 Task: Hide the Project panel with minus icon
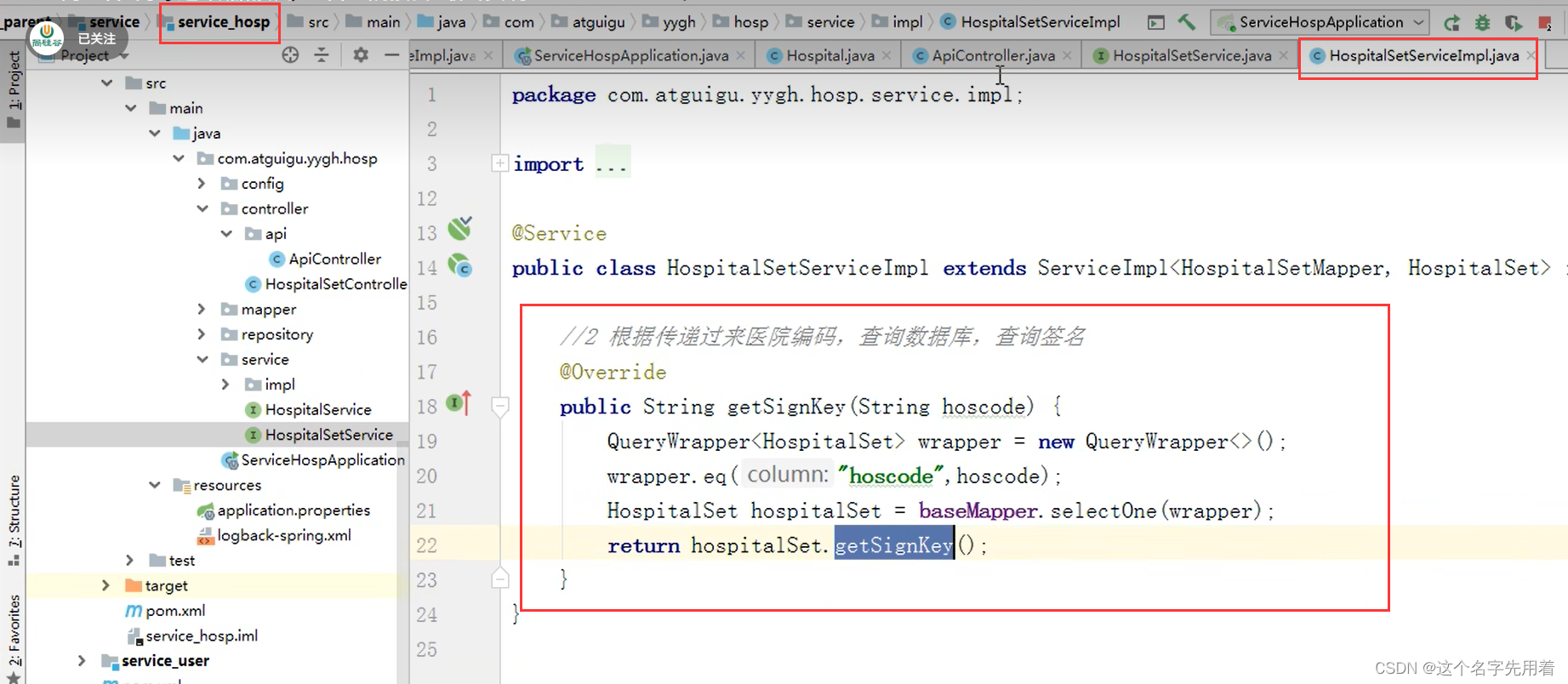(391, 55)
